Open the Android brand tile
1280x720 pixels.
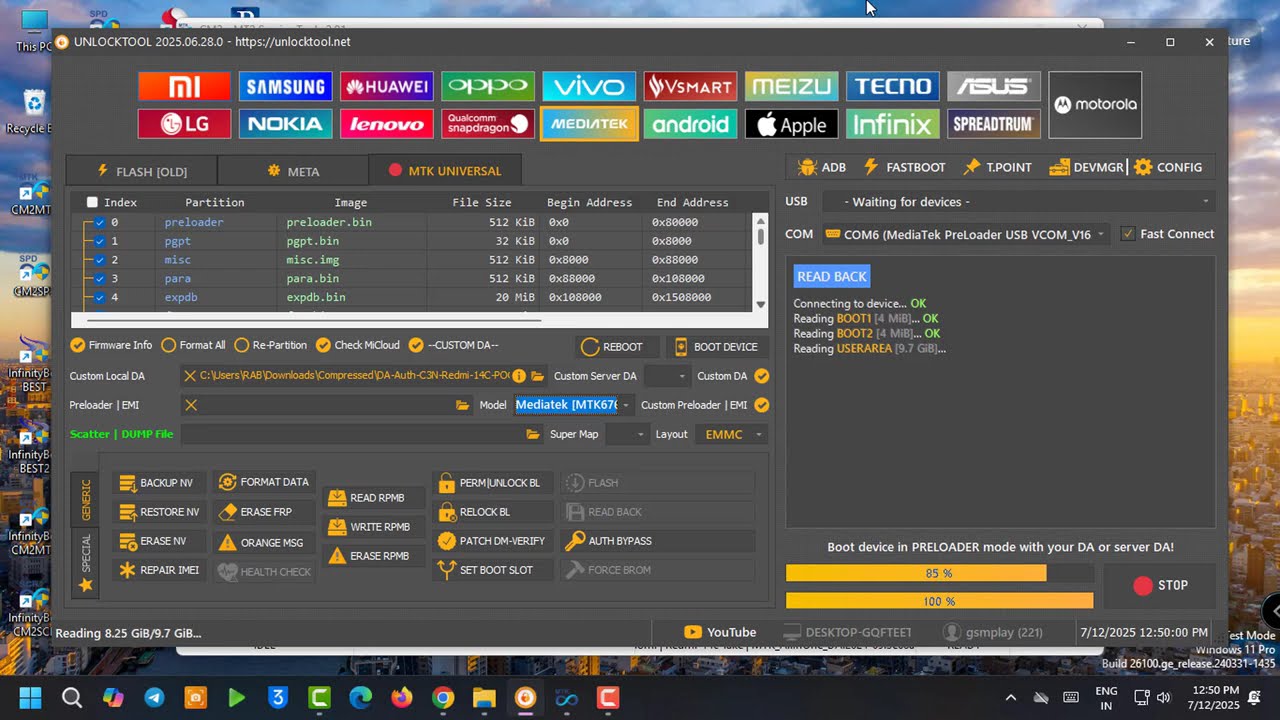[690, 124]
